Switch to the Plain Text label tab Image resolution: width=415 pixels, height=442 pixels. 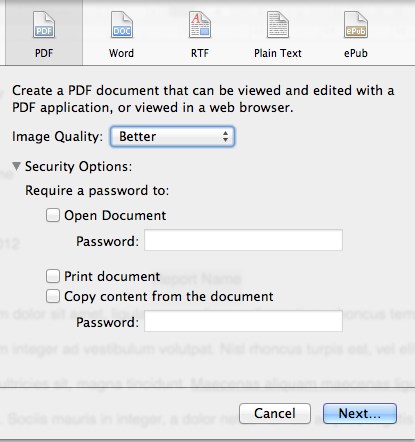point(278,53)
